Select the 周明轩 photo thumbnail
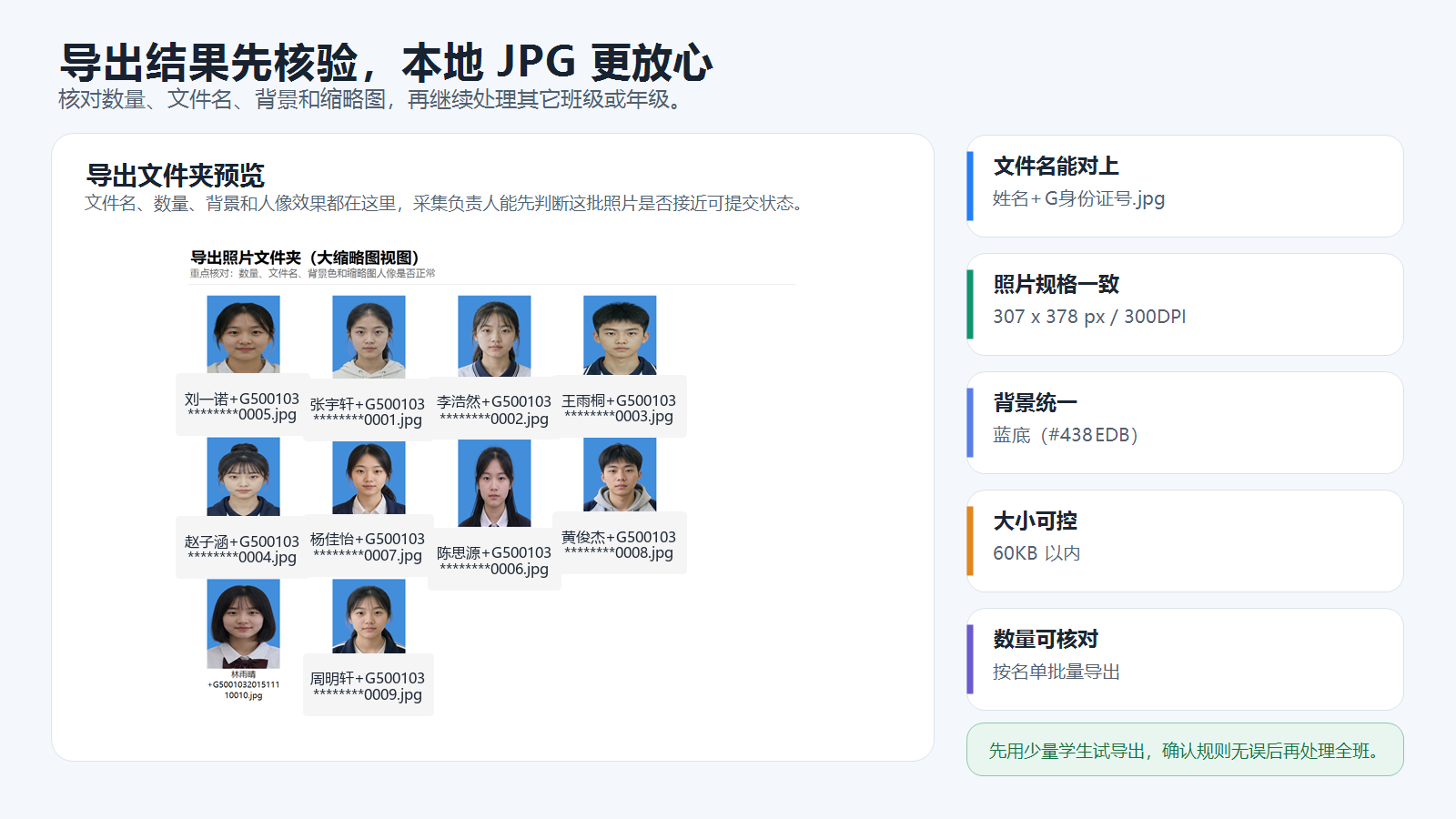1456x819 pixels. [x=369, y=616]
